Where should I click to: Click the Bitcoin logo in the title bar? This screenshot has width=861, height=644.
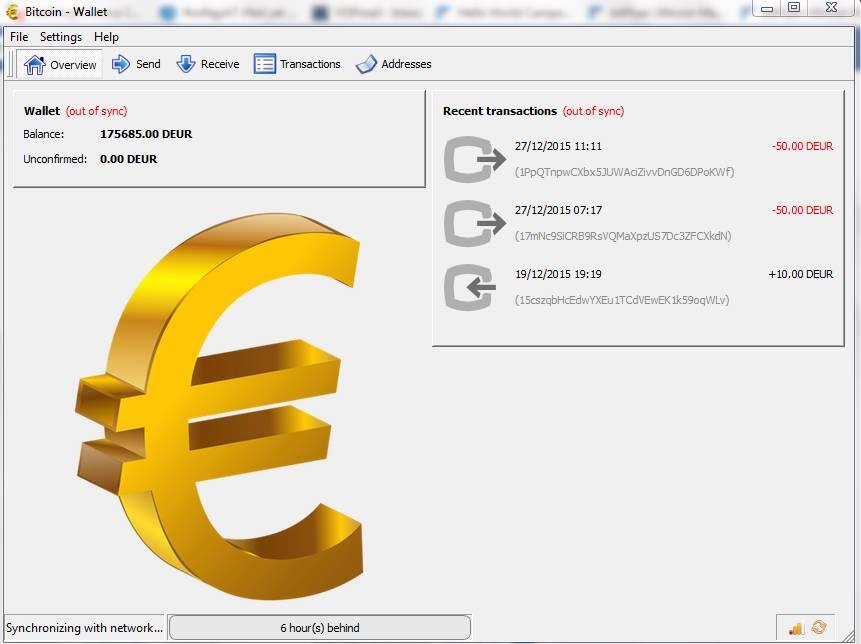pyautogui.click(x=10, y=12)
